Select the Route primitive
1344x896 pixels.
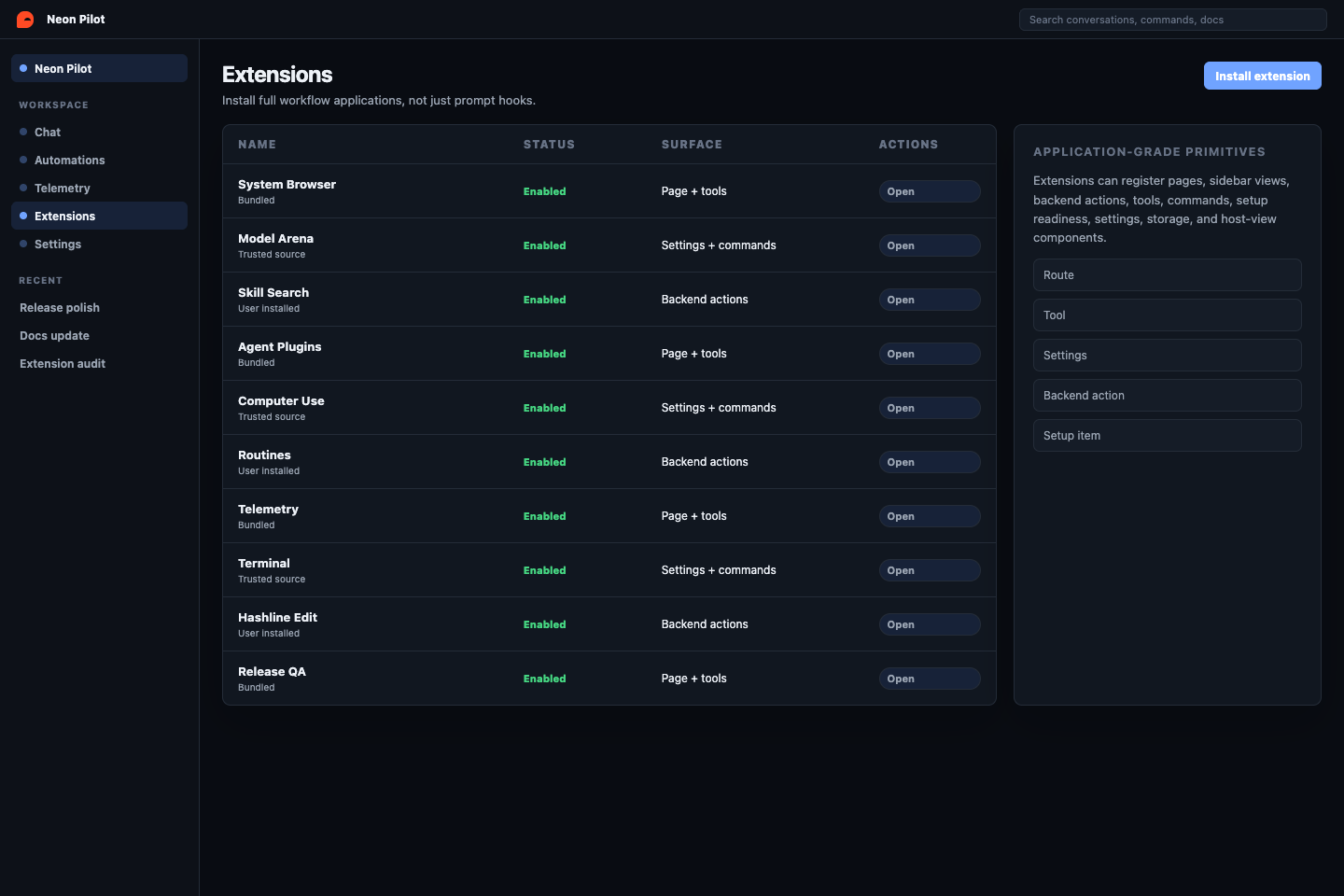(1167, 275)
